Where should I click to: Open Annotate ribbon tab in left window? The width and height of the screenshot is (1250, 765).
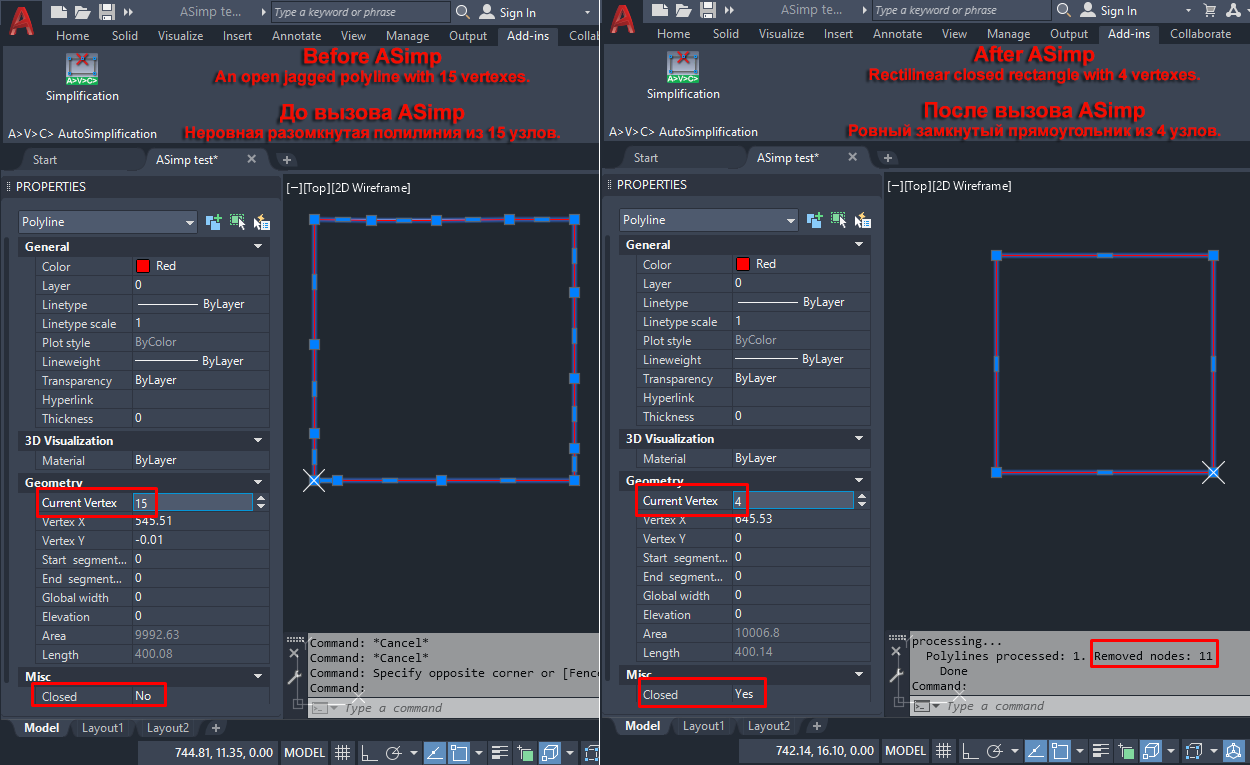(x=297, y=35)
